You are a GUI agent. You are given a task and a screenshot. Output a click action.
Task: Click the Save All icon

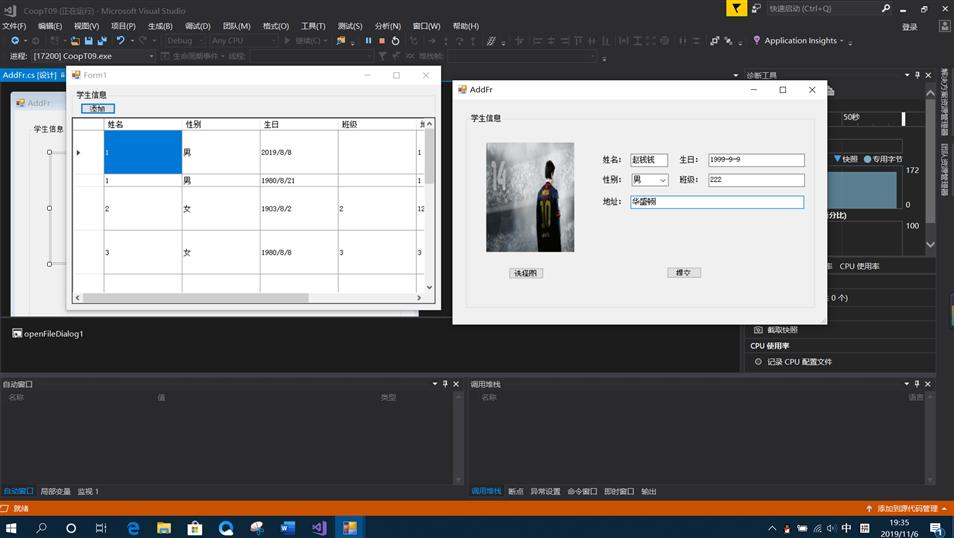tap(102, 41)
